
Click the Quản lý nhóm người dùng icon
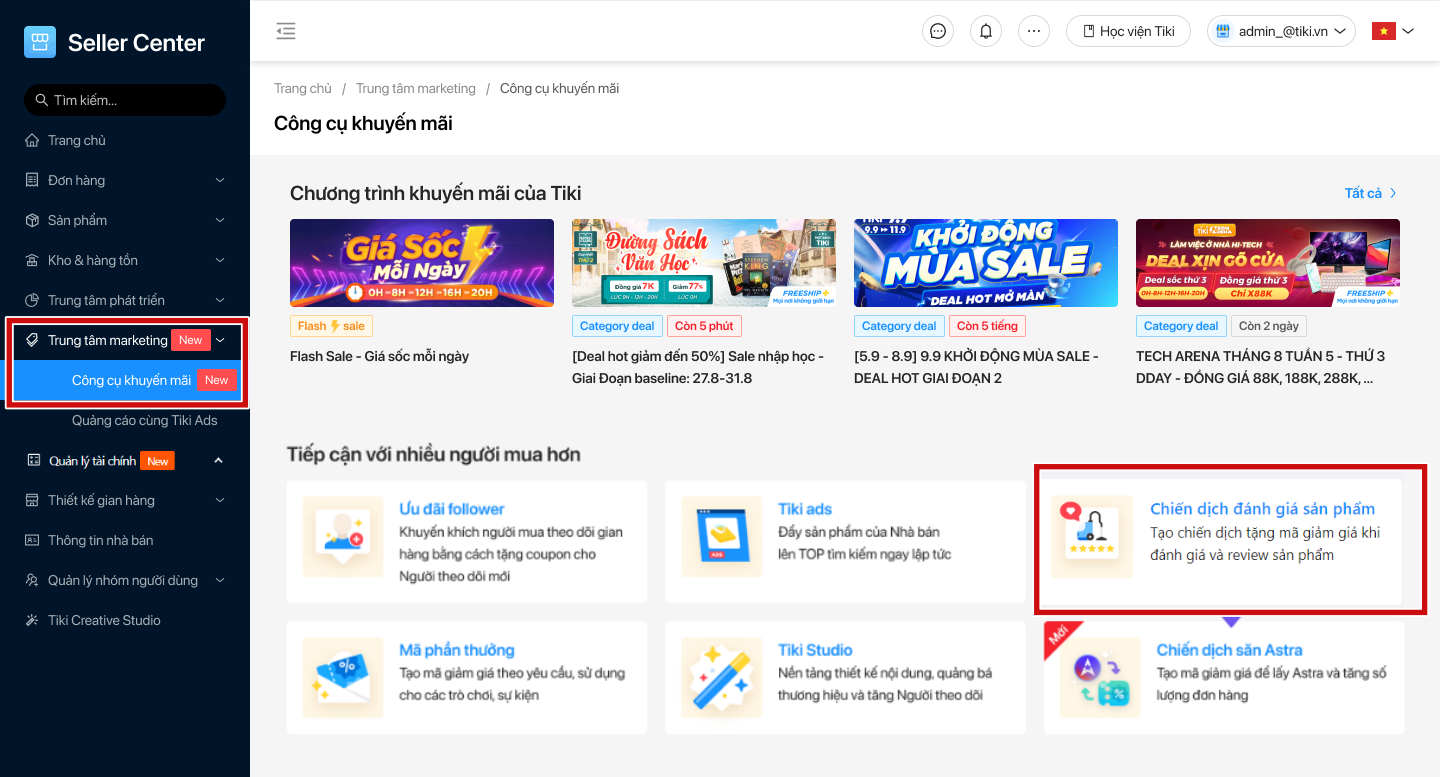point(32,580)
